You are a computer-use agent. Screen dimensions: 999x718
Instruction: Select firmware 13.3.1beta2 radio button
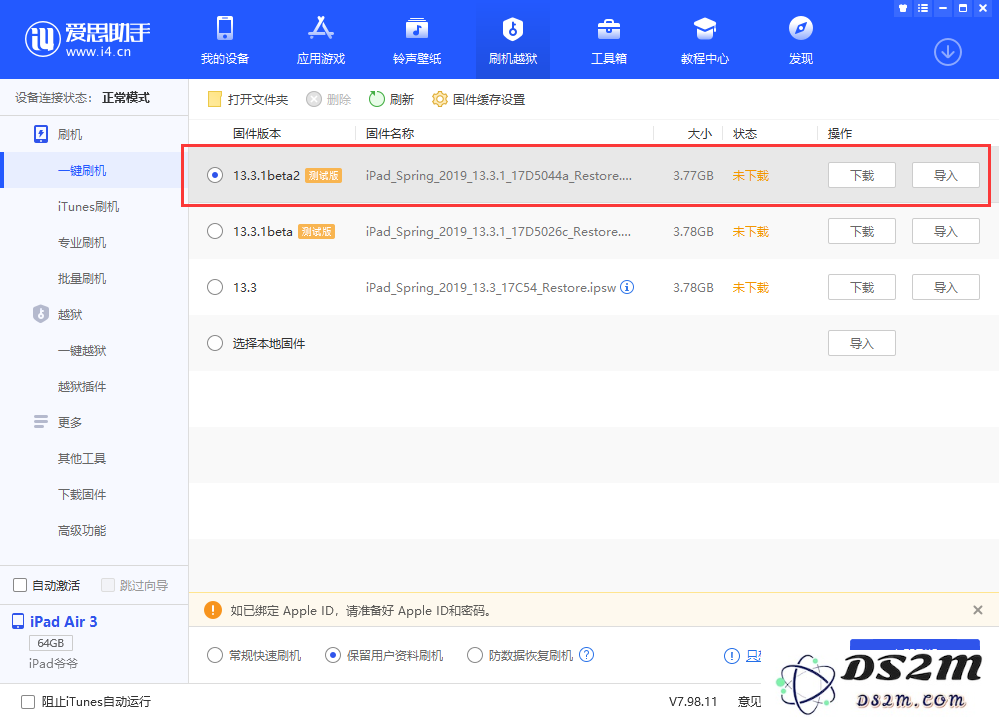pyautogui.click(x=215, y=175)
